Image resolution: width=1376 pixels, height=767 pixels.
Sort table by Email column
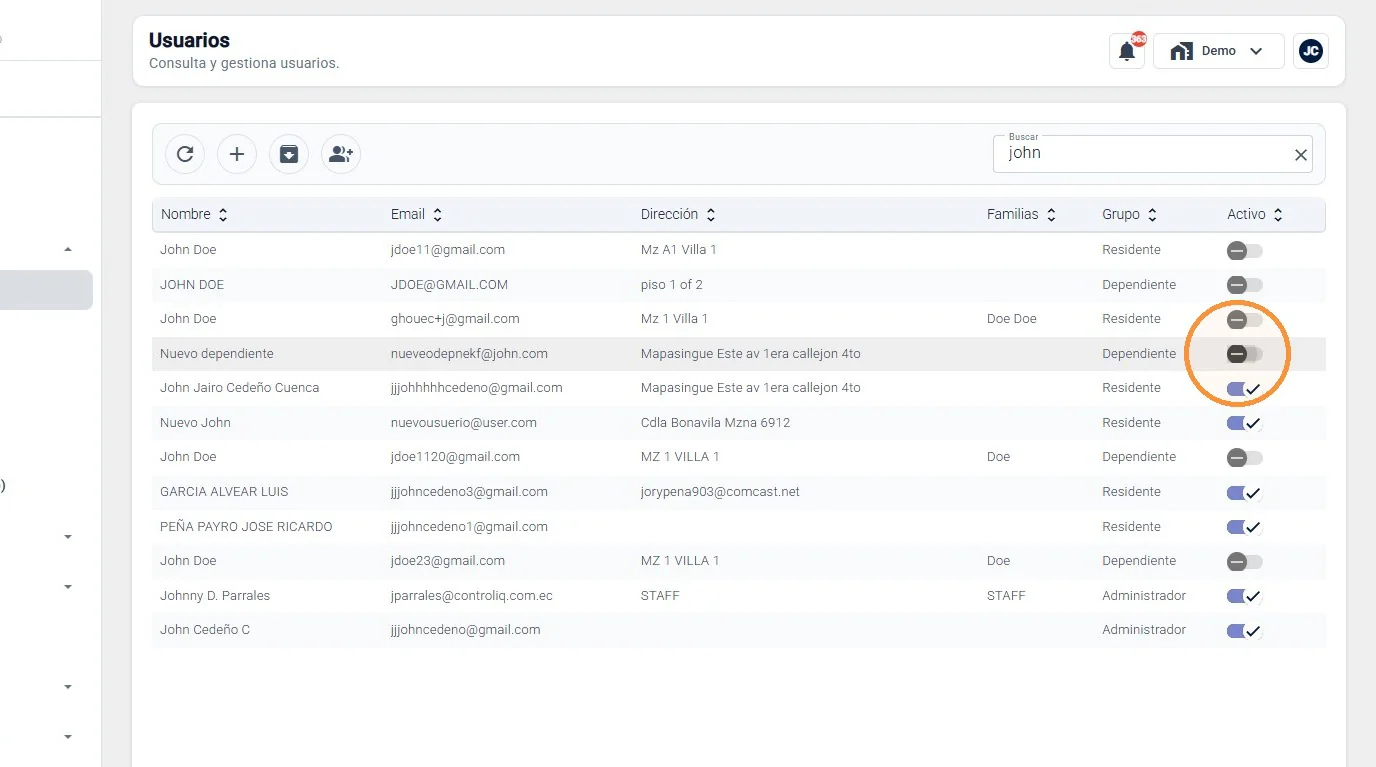click(417, 215)
